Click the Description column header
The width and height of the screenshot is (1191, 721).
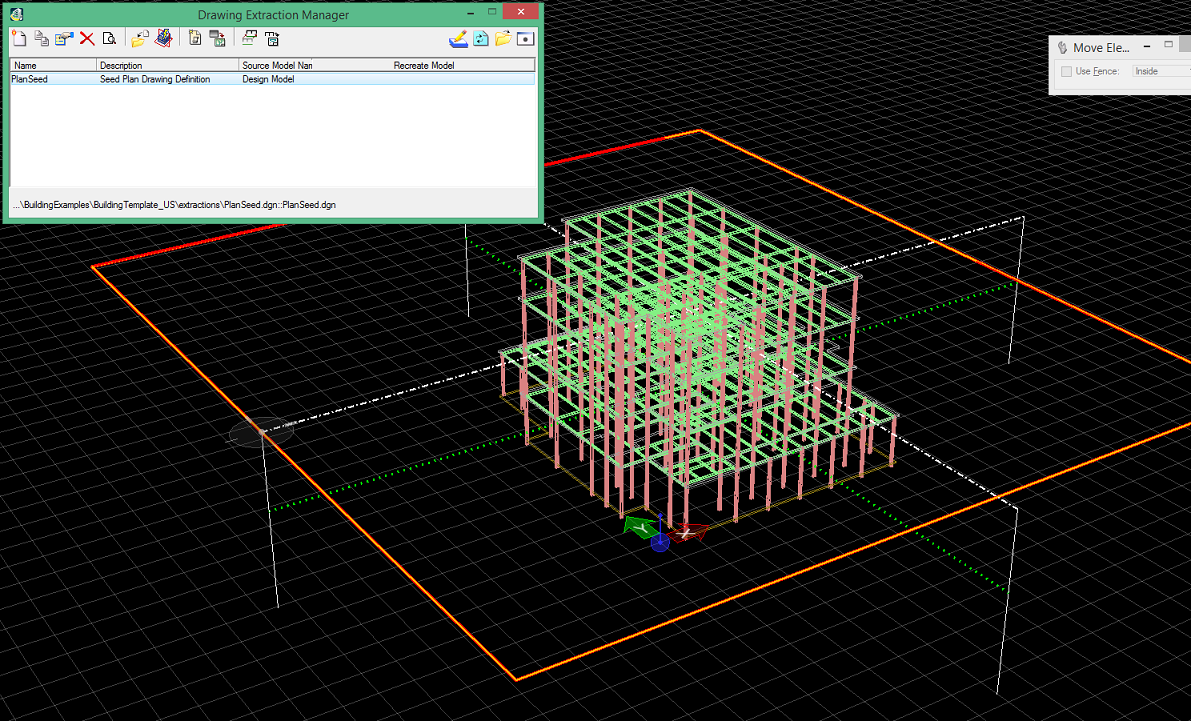(167, 65)
